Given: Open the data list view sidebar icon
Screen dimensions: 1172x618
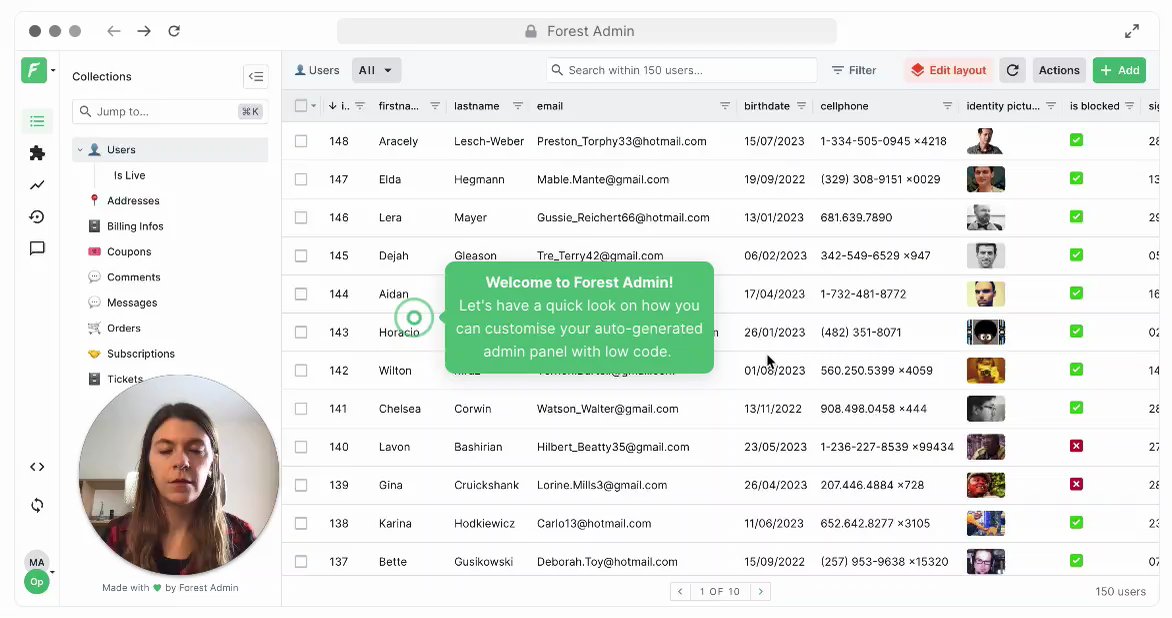Looking at the screenshot, I should coord(37,121).
